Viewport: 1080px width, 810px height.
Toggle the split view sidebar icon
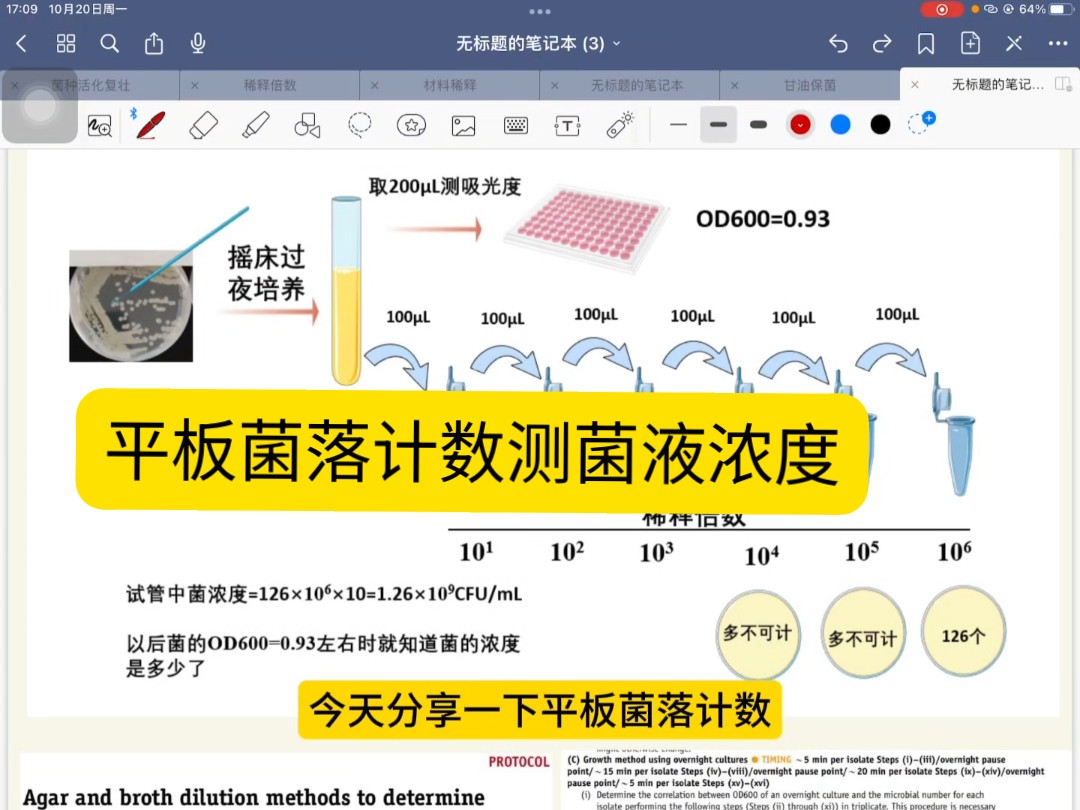[x=1063, y=84]
